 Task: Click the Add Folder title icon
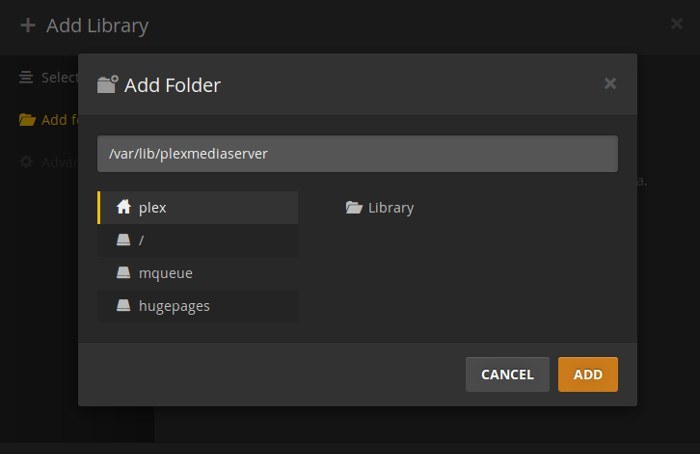(108, 84)
